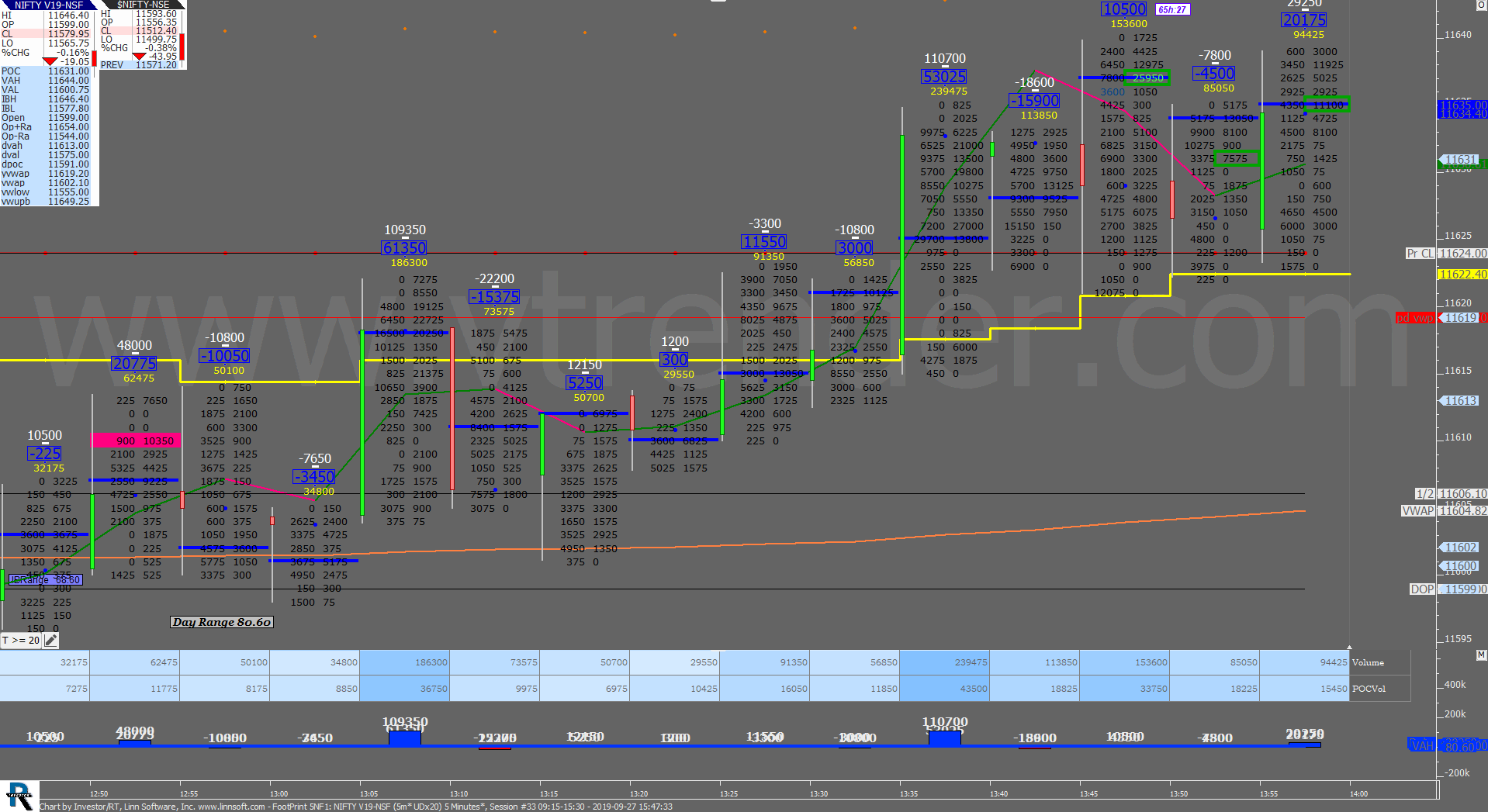Click the -15900 delta box on the 13:40 bar
1488x812 pixels.
coord(1034,101)
